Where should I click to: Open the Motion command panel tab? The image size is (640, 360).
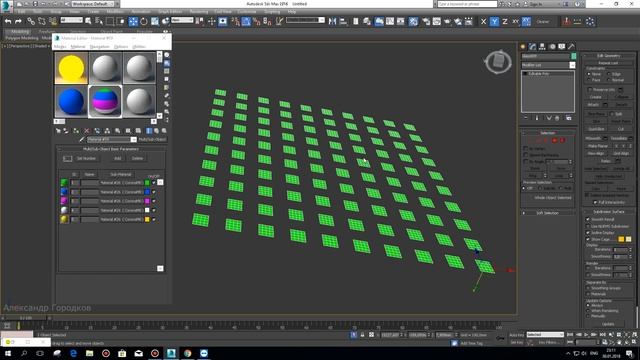[552, 46]
